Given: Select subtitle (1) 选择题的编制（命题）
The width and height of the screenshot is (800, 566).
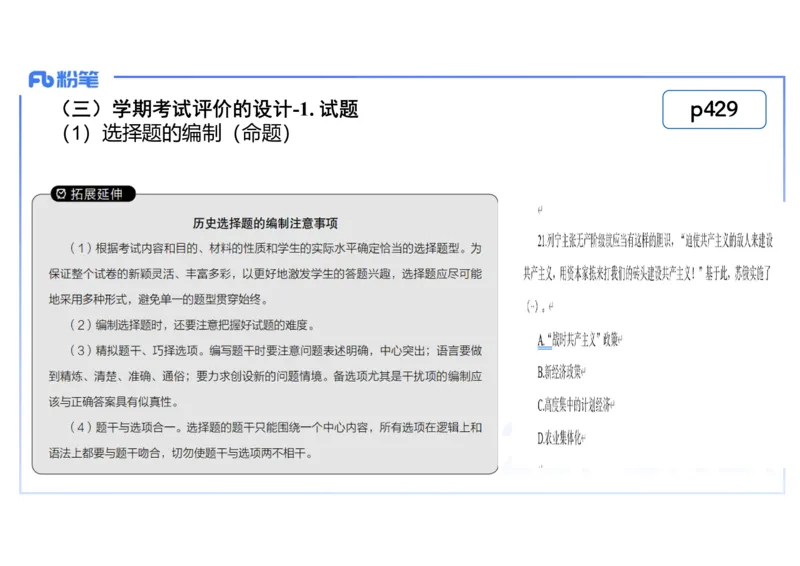Looking at the screenshot, I should coord(176,133).
